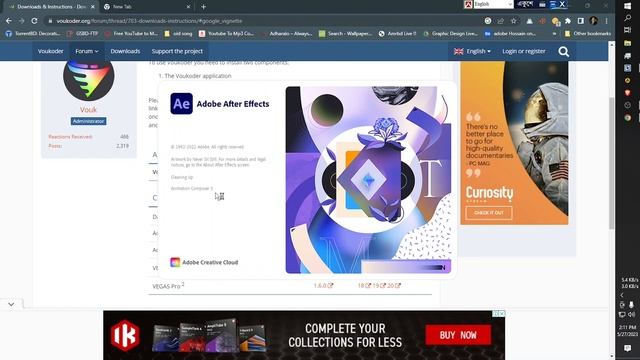
Task: Collapse the bottom ad with the chevron
Action: 11,304
